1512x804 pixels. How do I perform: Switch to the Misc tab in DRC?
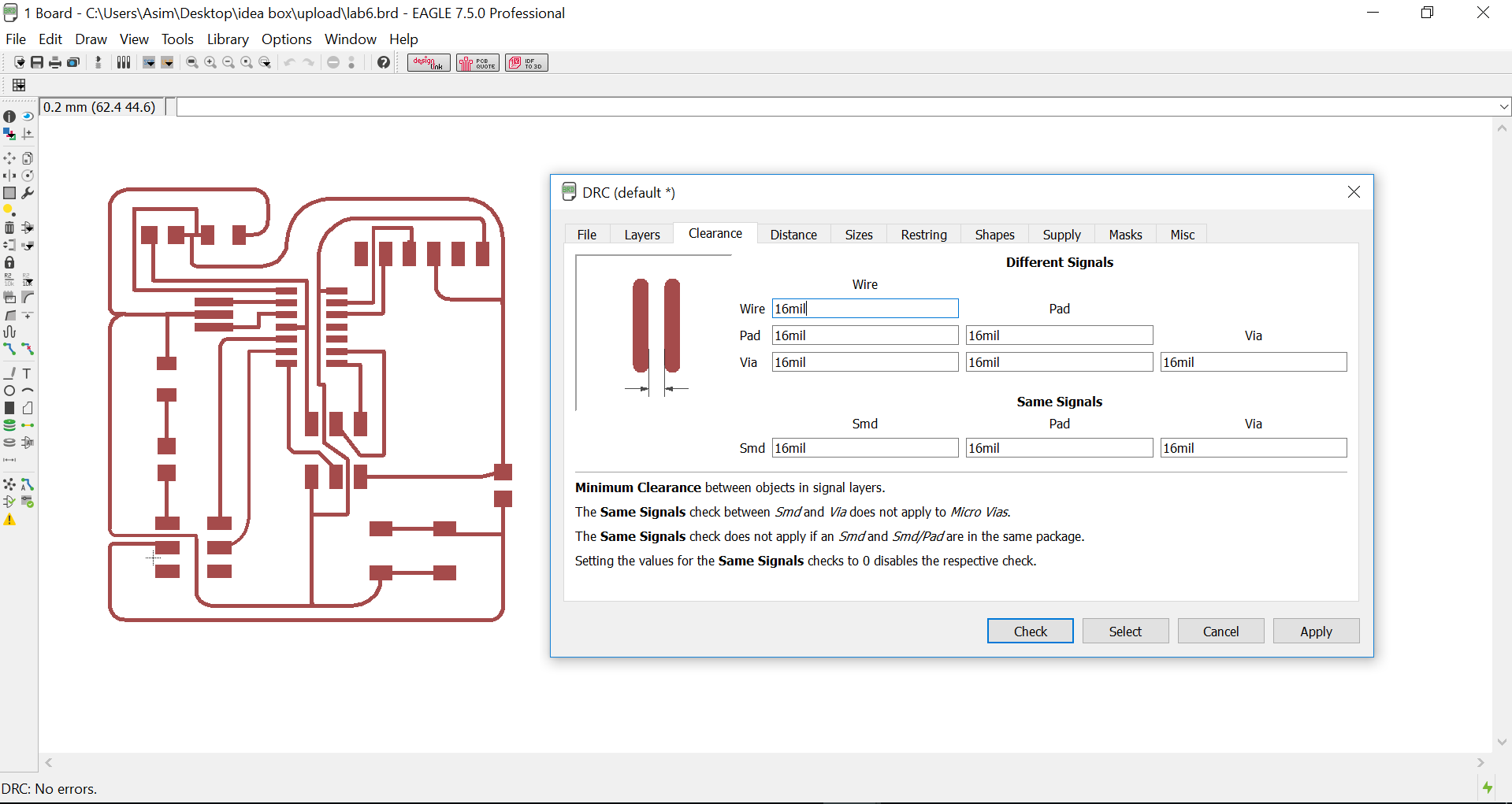(1183, 235)
